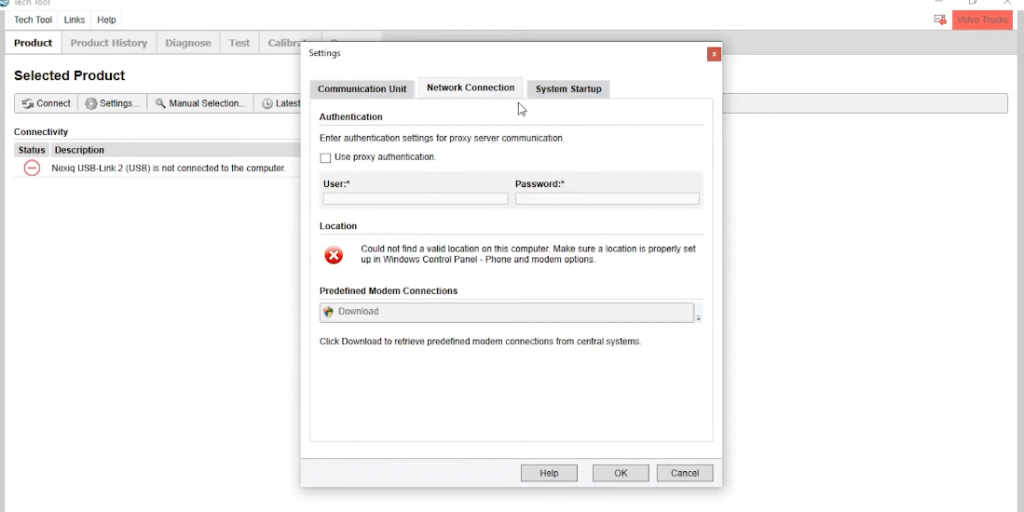Viewport: 1024px width, 512px height.
Task: Click the Latest clock icon in toolbar
Action: coord(267,103)
